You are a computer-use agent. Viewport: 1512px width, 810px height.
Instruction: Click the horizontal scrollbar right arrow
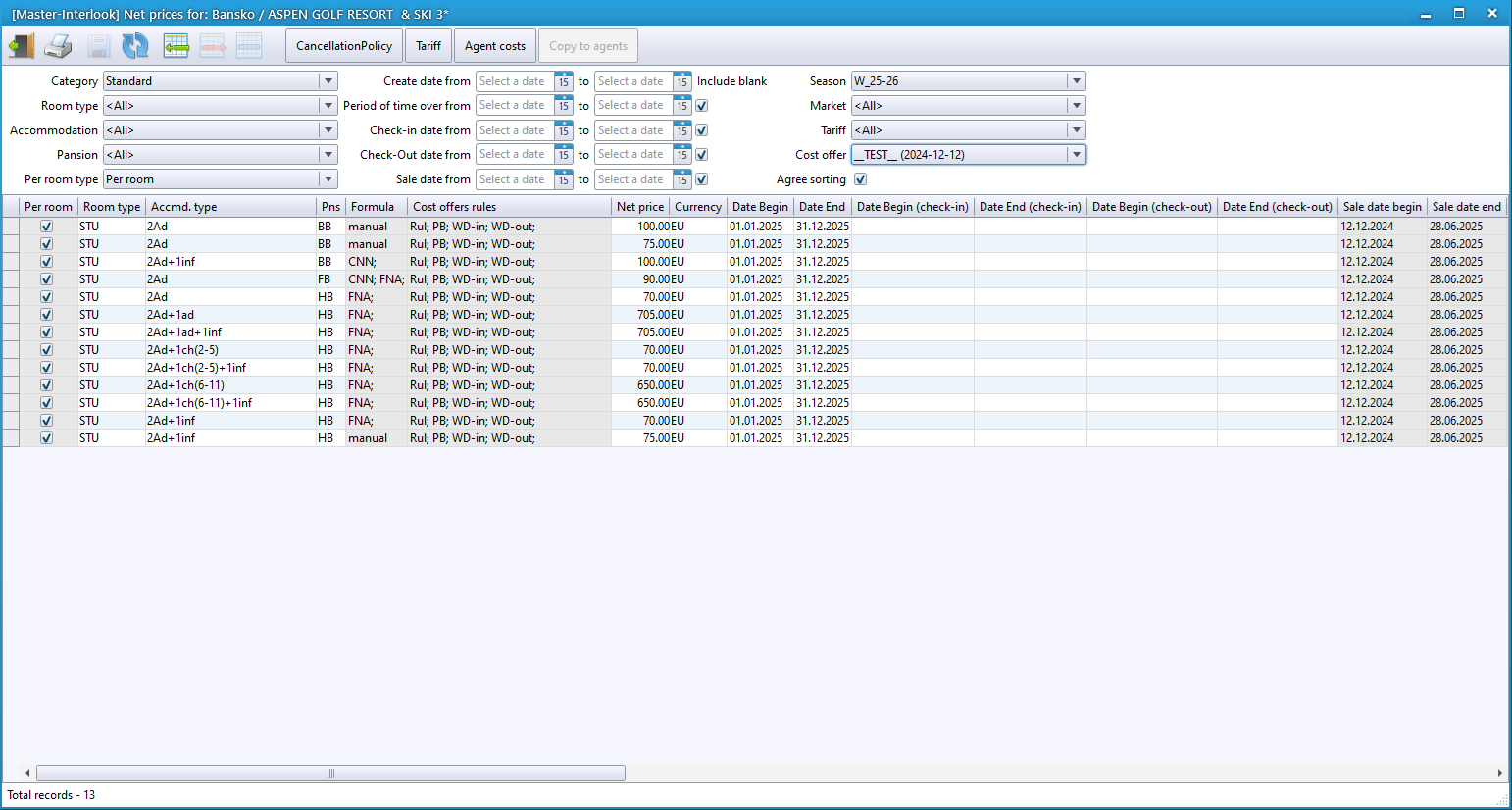click(x=1500, y=773)
